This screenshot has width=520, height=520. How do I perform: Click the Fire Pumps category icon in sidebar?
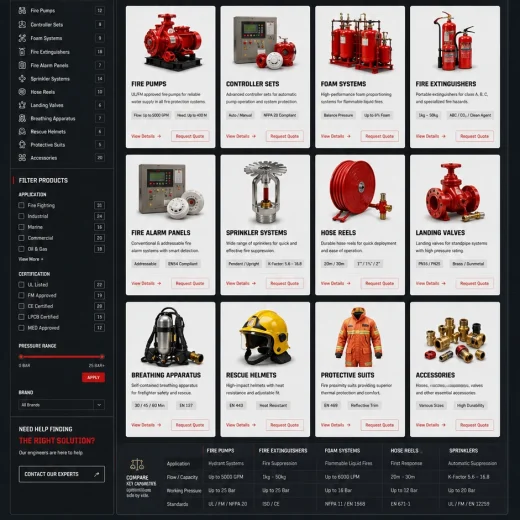[22, 10]
